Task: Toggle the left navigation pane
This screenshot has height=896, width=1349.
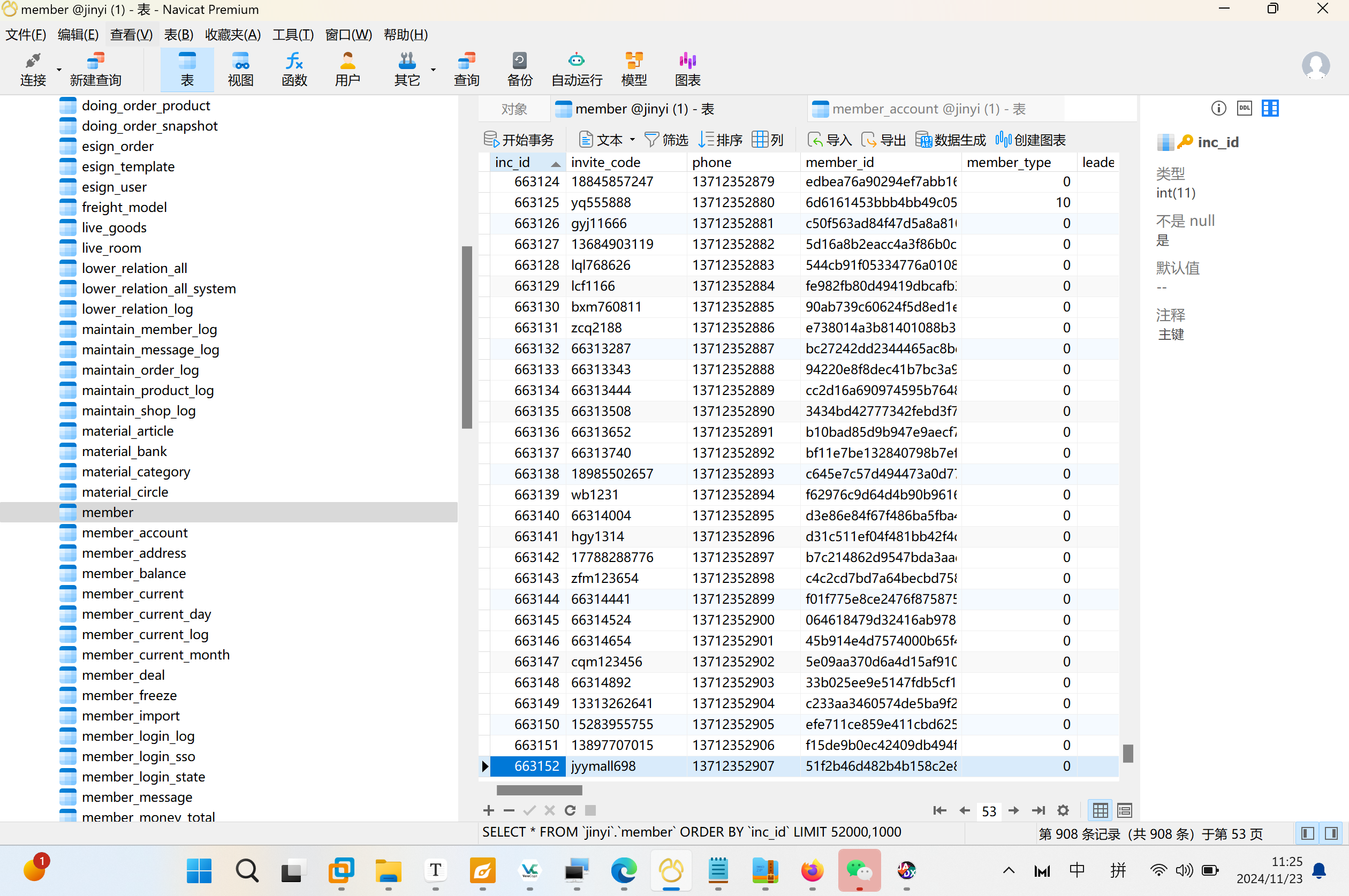Action: (1307, 834)
